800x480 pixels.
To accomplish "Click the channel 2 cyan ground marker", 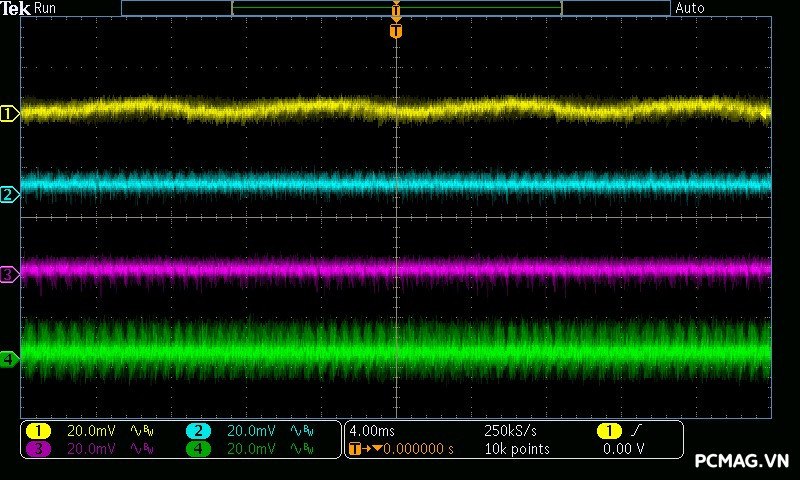I will pyautogui.click(x=9, y=194).
